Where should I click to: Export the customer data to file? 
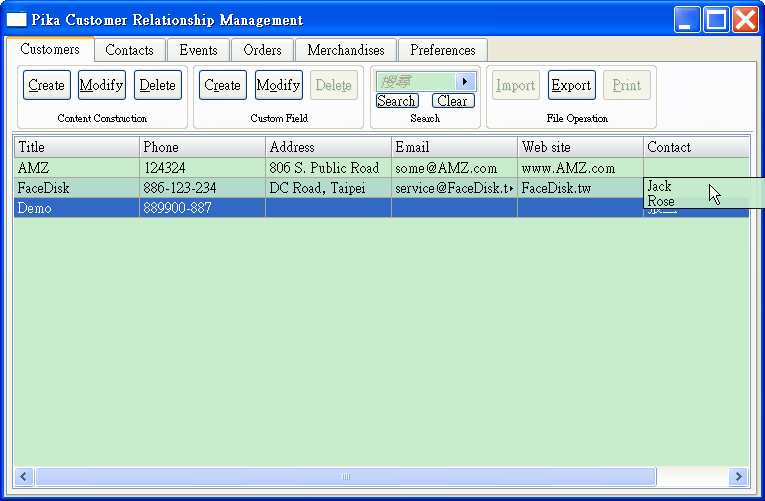(x=571, y=86)
